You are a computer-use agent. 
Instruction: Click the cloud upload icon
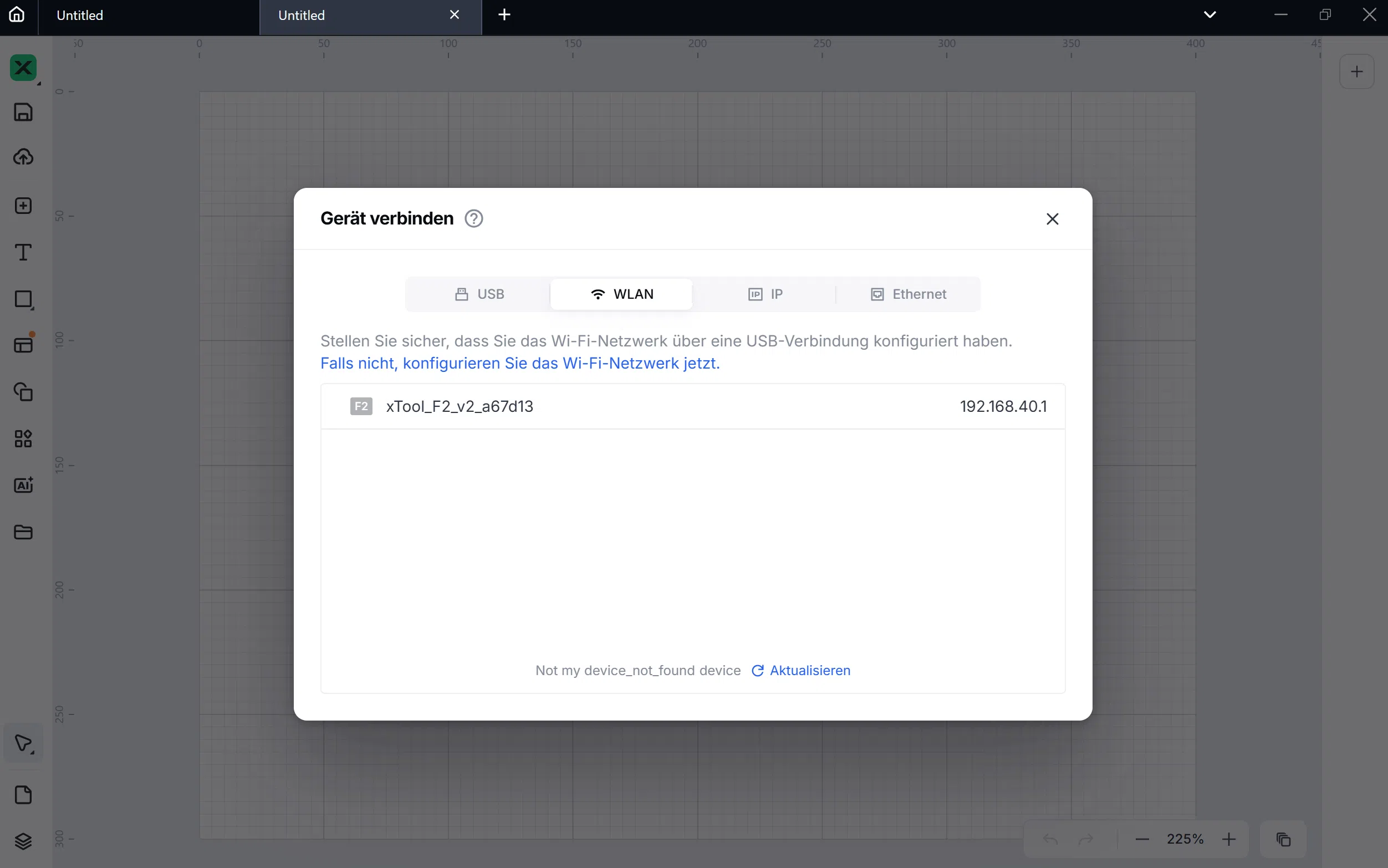(x=23, y=157)
